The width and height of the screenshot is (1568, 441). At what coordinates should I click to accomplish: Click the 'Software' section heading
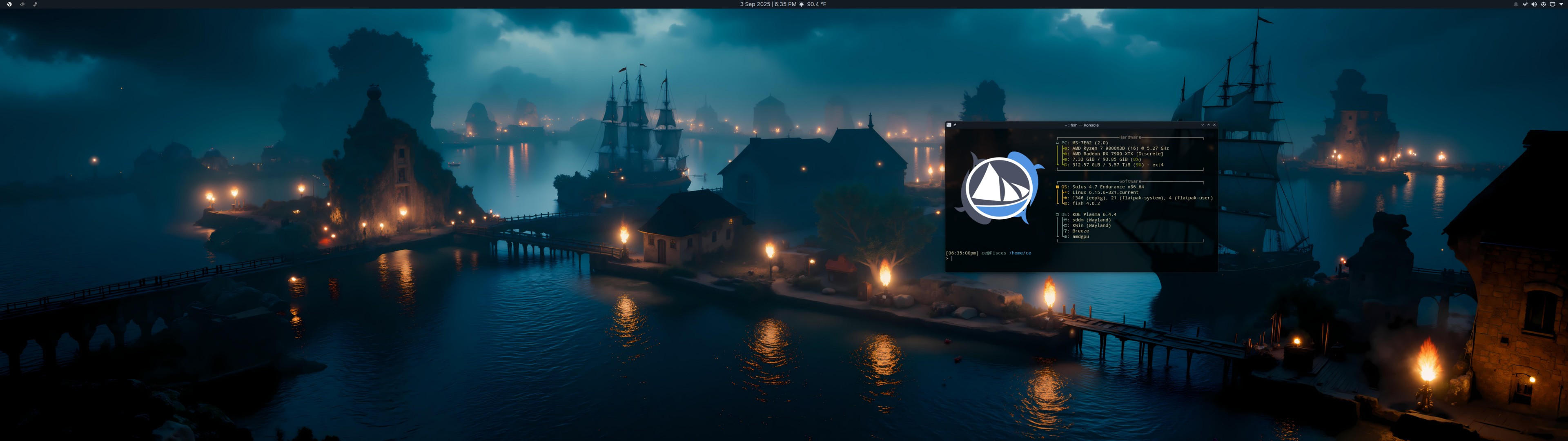(1130, 182)
